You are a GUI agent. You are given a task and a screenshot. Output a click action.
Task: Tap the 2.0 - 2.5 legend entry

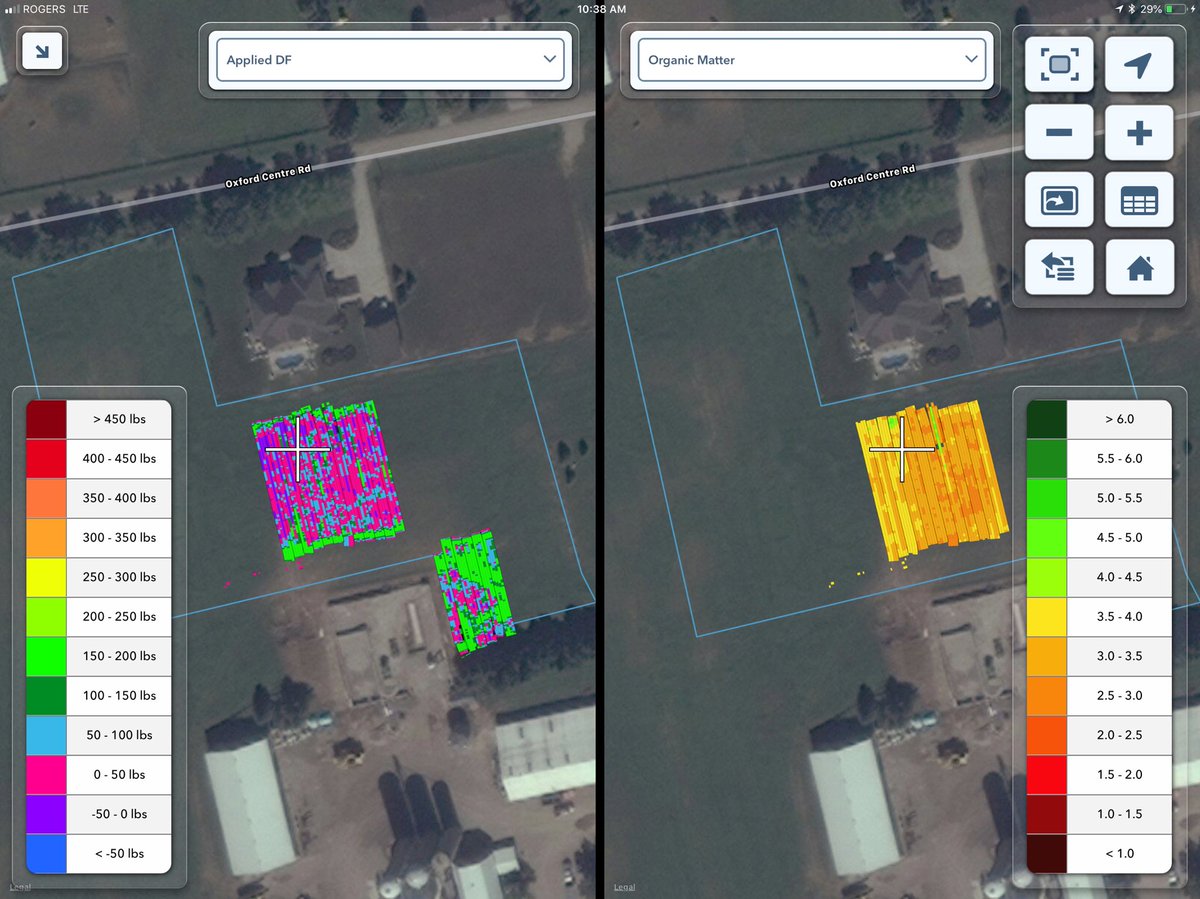pyautogui.click(x=1099, y=735)
